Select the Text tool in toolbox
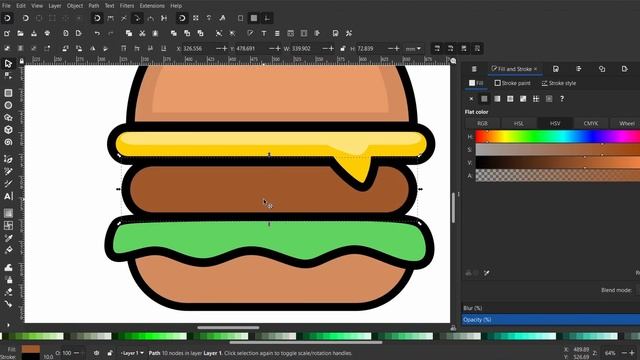640x360 pixels. (8, 196)
